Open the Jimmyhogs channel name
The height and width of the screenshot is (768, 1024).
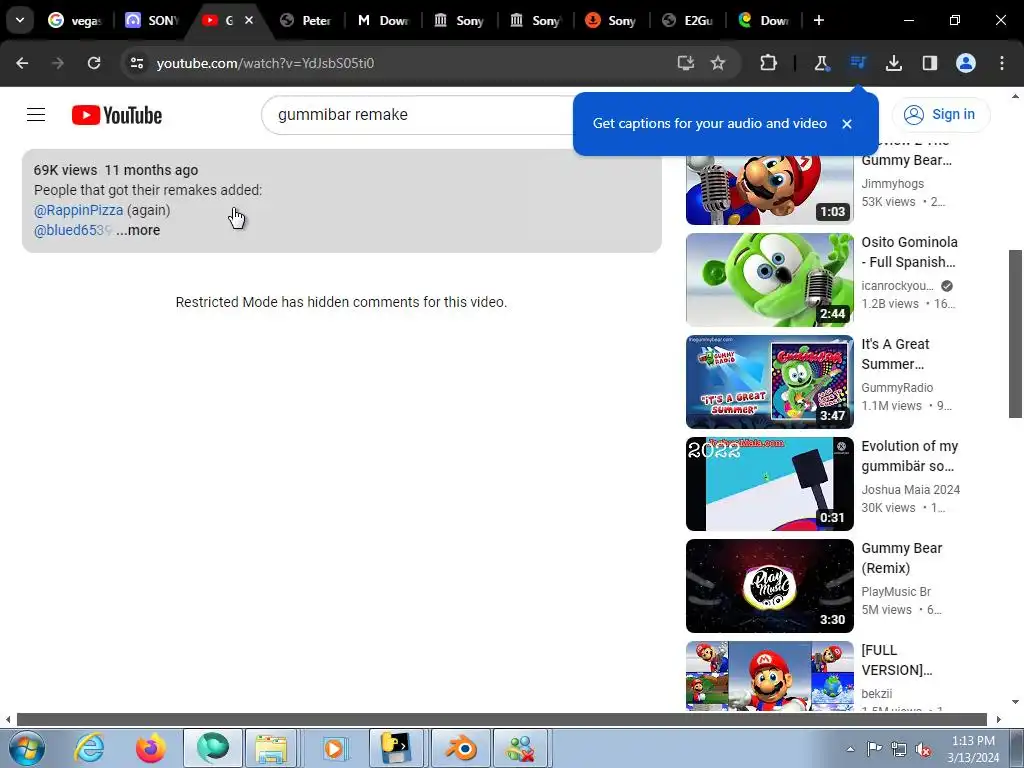(892, 184)
